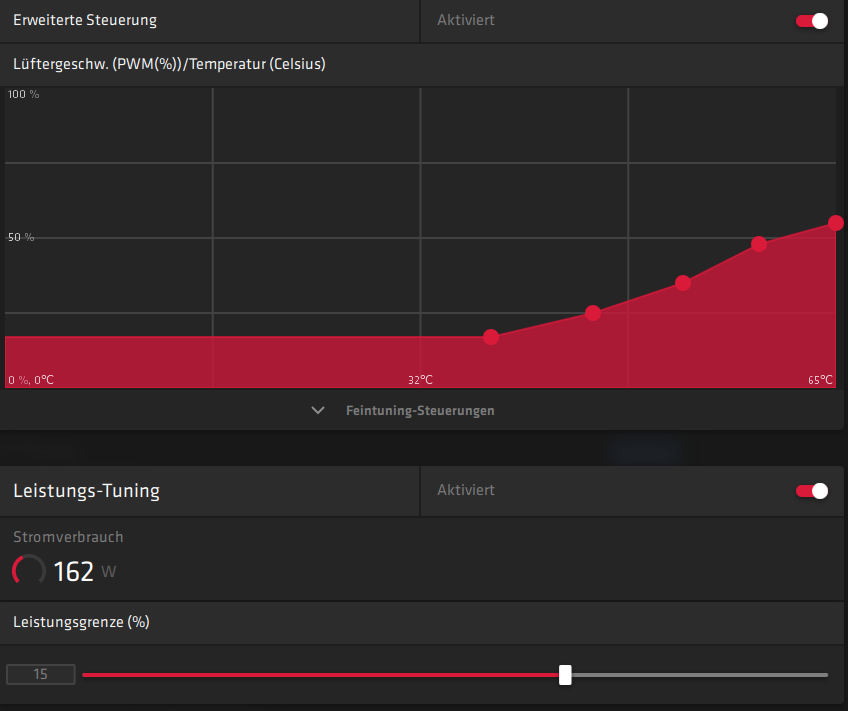Select the third fan curve point
This screenshot has height=711, width=848.
tap(683, 283)
